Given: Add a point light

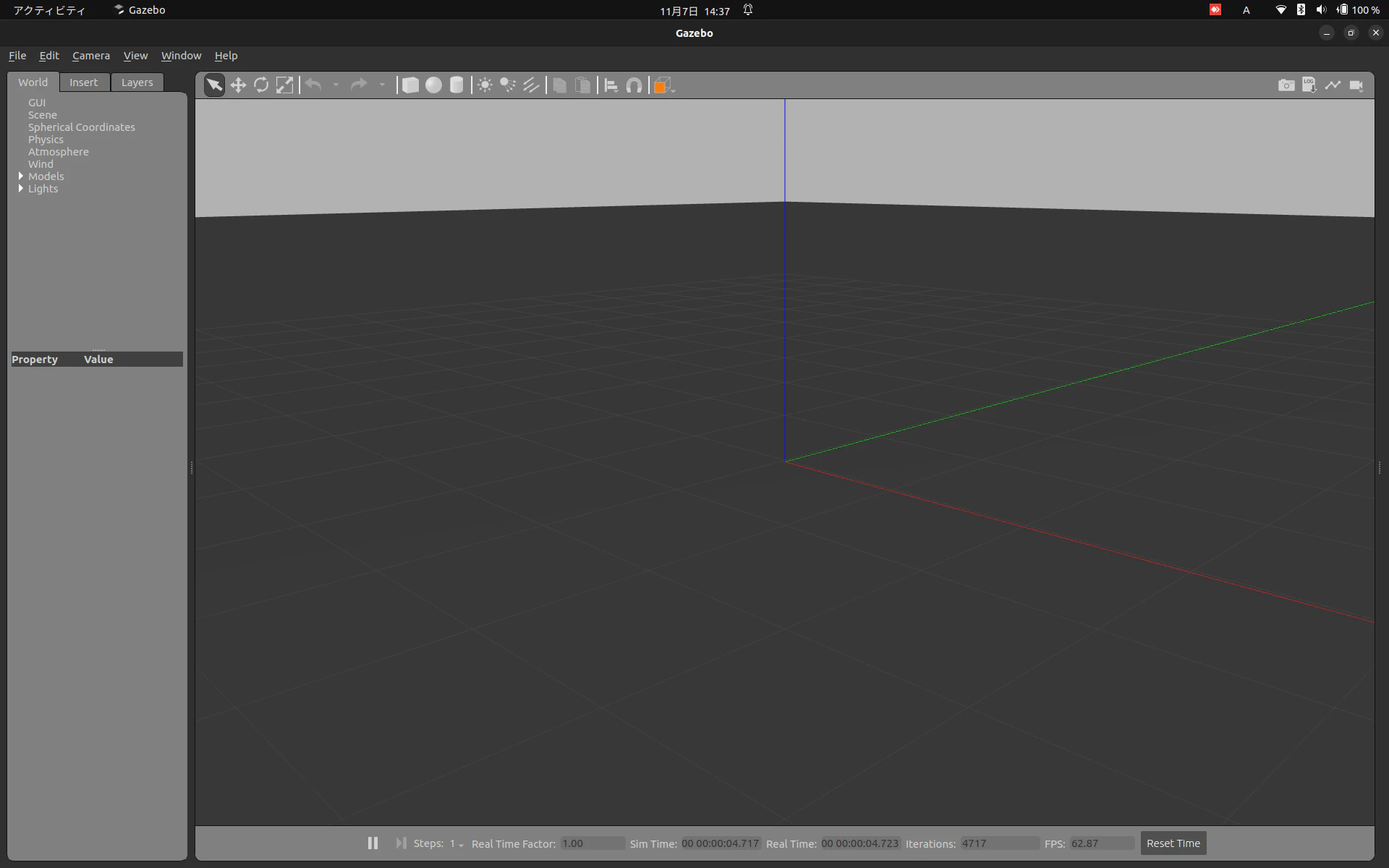Looking at the screenshot, I should [485, 85].
